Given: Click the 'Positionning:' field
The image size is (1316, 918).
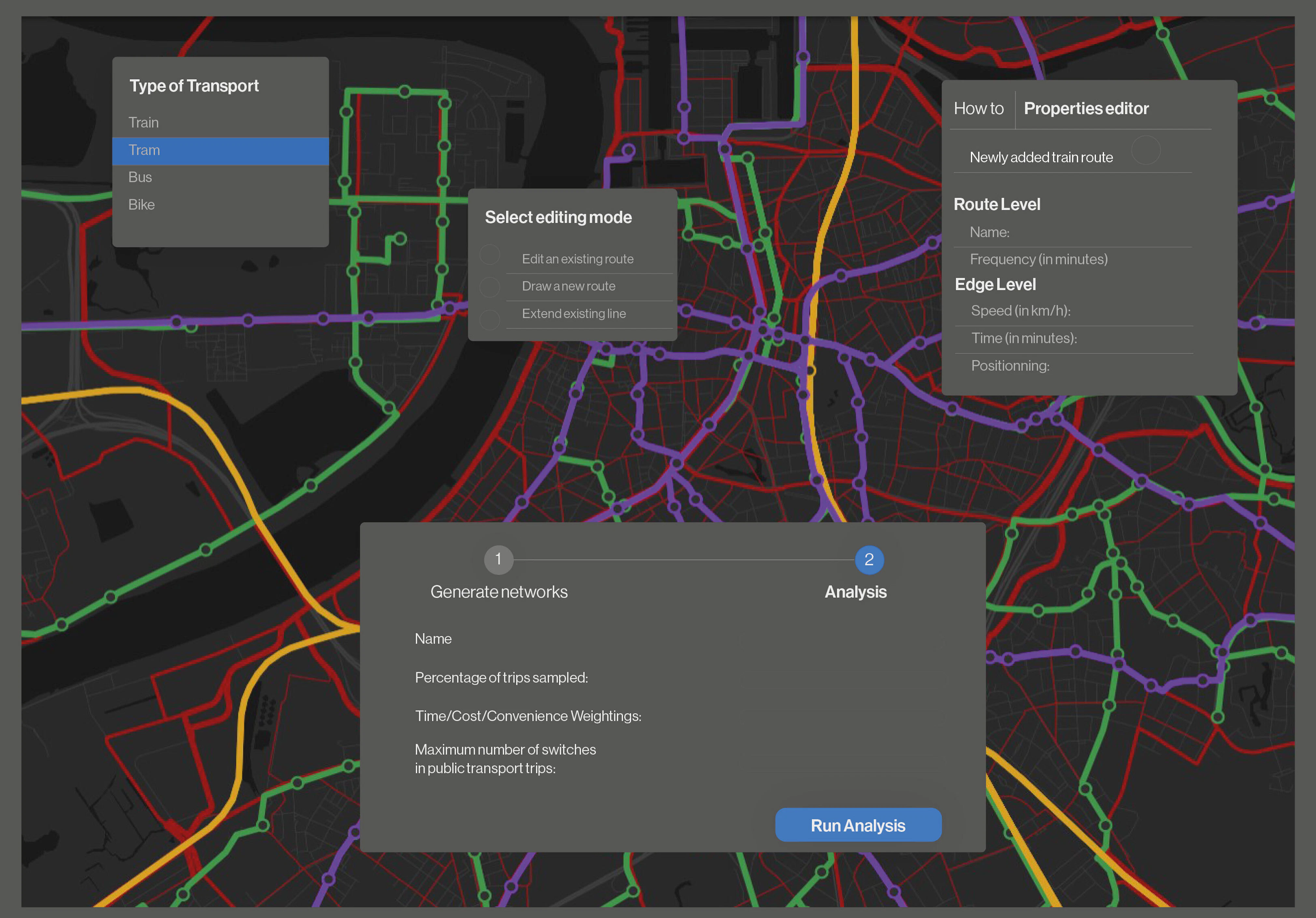Looking at the screenshot, I should tap(1074, 366).
